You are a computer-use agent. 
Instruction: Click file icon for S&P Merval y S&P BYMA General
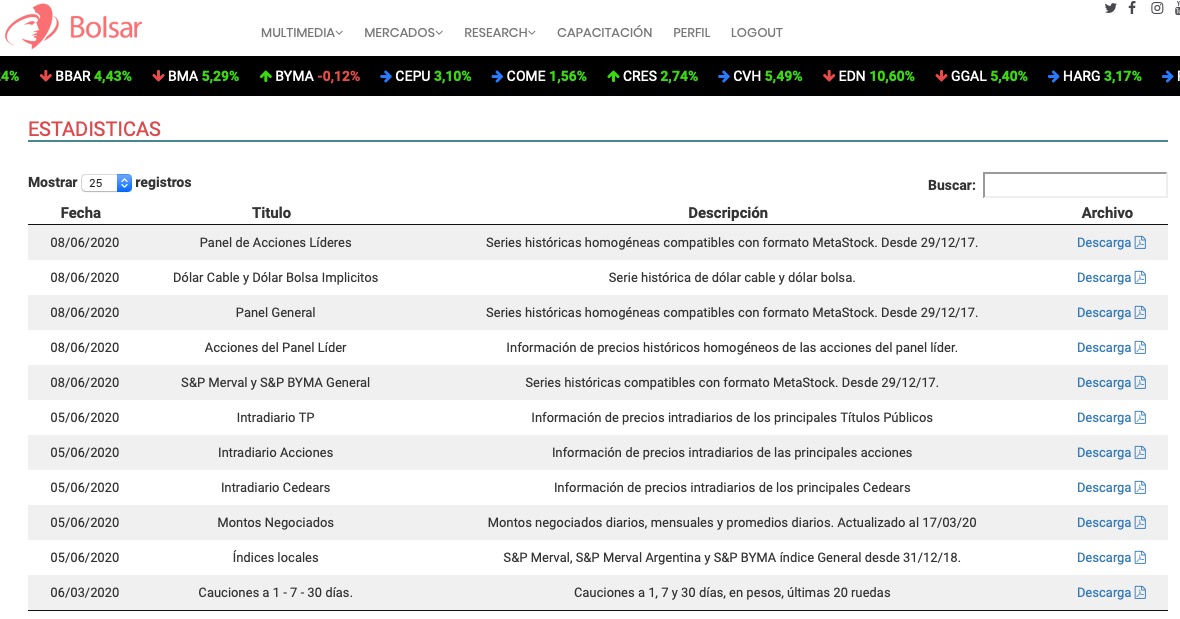point(1140,382)
